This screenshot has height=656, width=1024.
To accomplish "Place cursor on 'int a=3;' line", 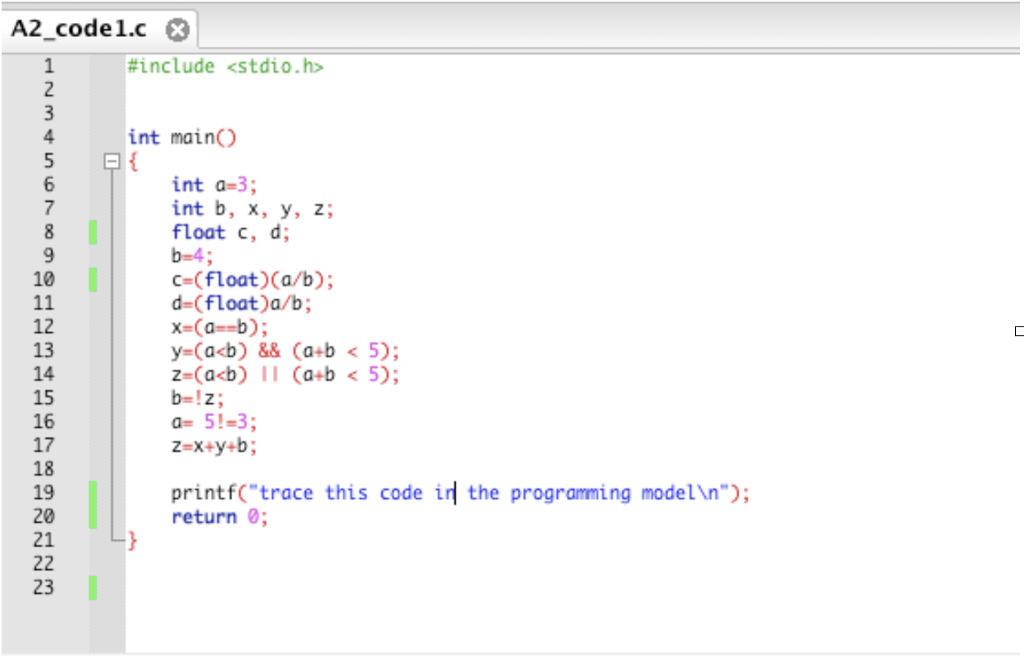I will (214, 185).
